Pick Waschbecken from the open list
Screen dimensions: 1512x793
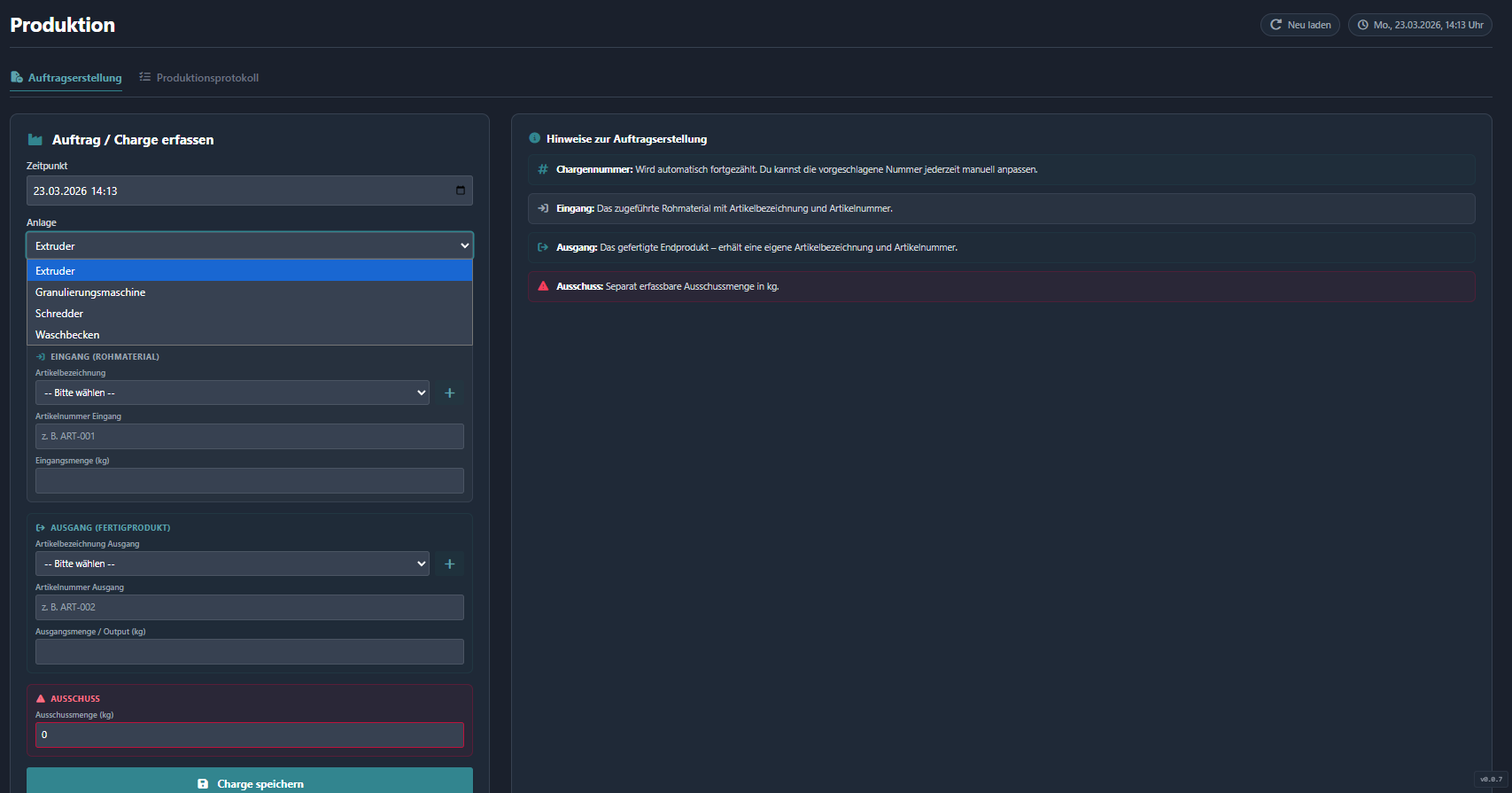click(x=67, y=335)
